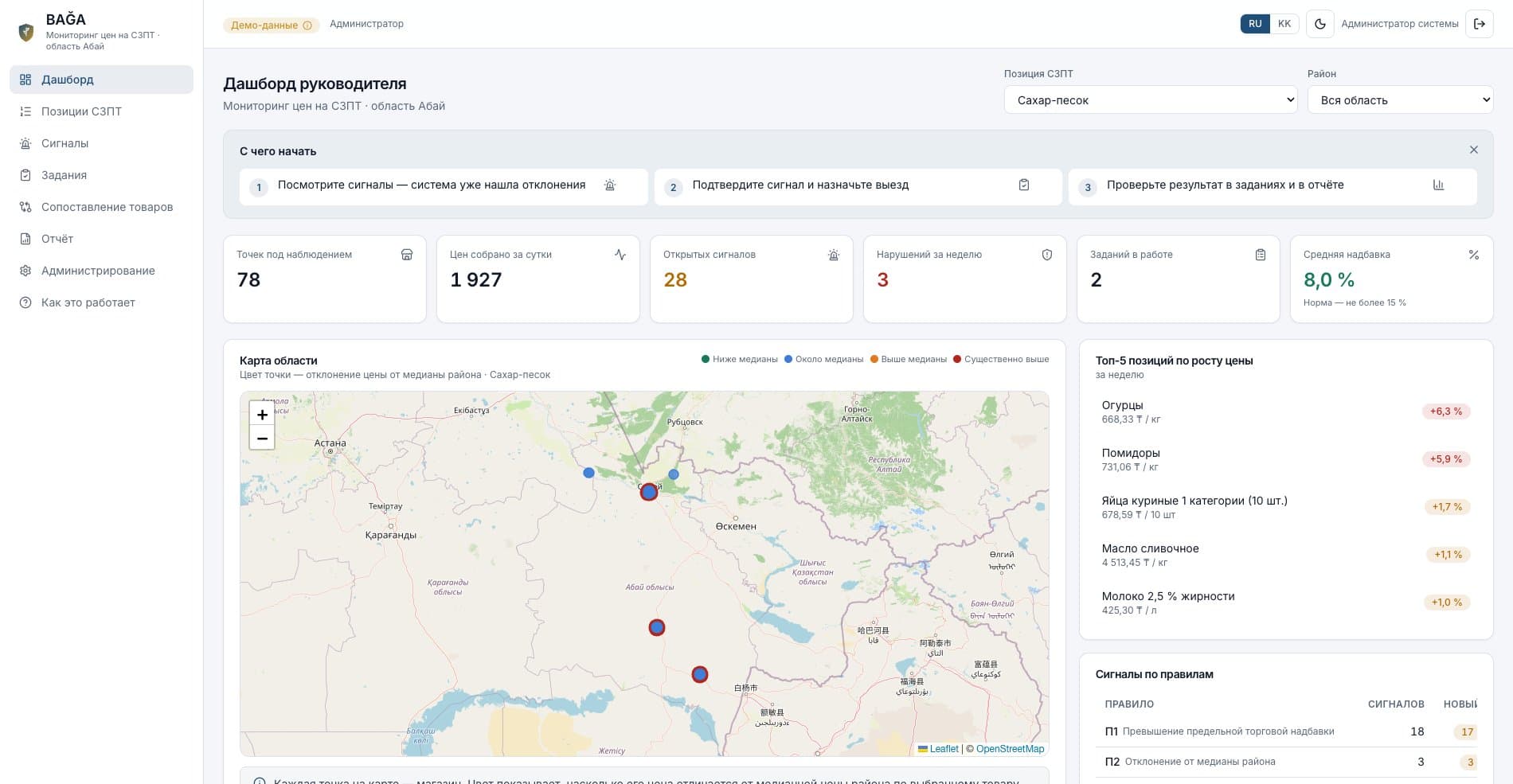Open the Район dropdown showing Вся область
1513x784 pixels.
[x=1400, y=100]
